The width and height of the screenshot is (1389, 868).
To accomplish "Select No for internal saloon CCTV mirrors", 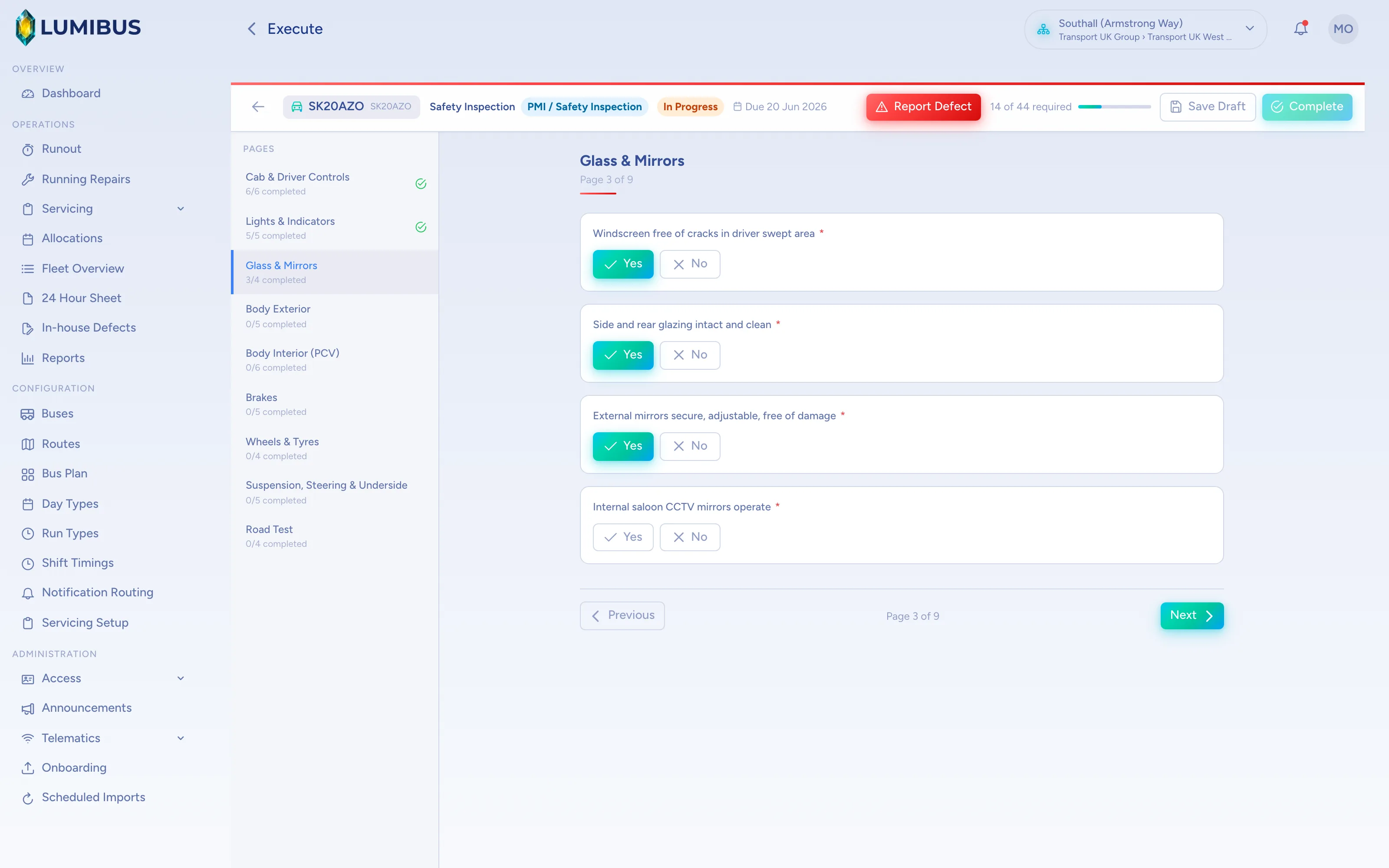I will 689,537.
